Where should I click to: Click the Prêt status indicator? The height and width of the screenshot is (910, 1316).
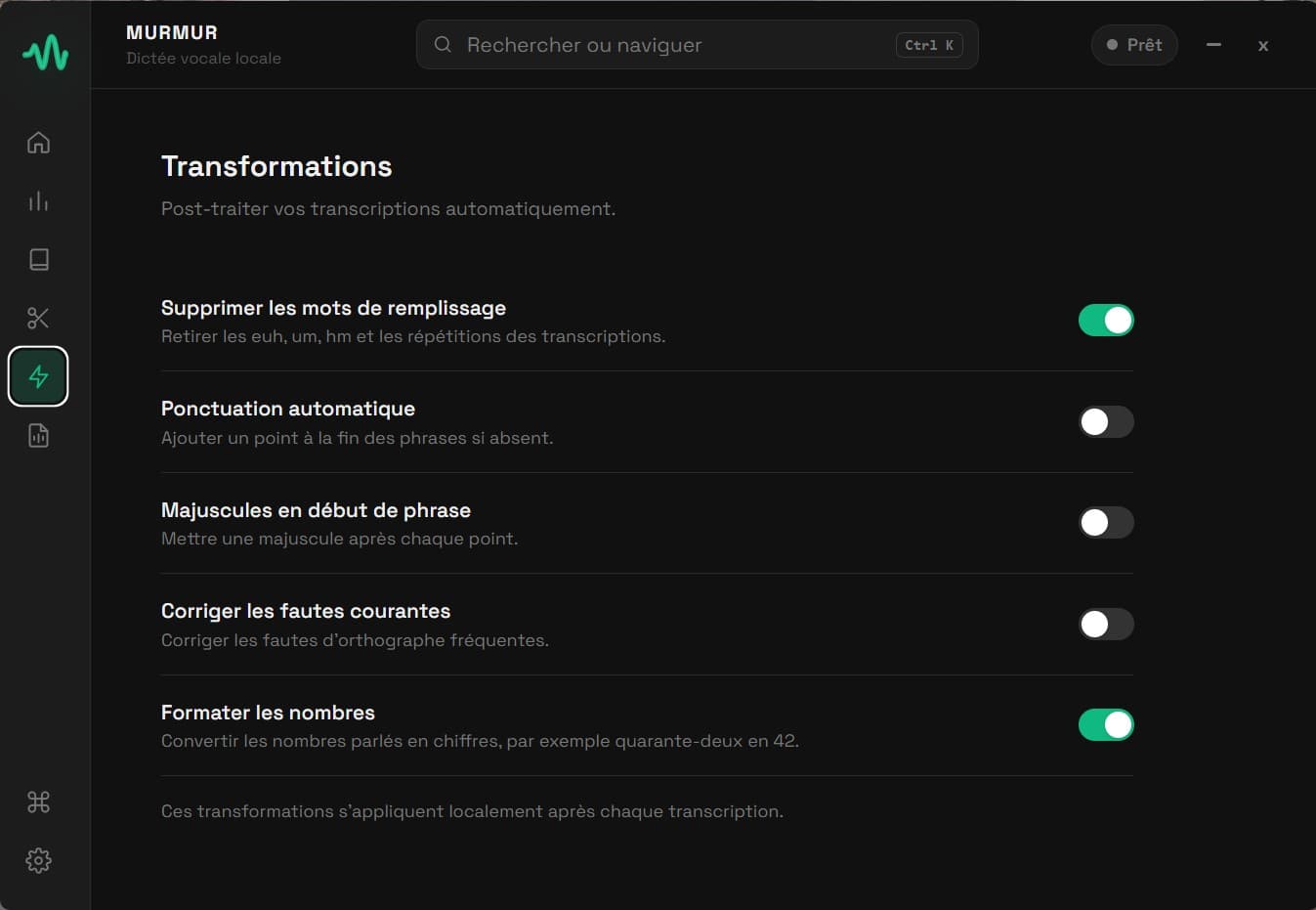[x=1134, y=45]
